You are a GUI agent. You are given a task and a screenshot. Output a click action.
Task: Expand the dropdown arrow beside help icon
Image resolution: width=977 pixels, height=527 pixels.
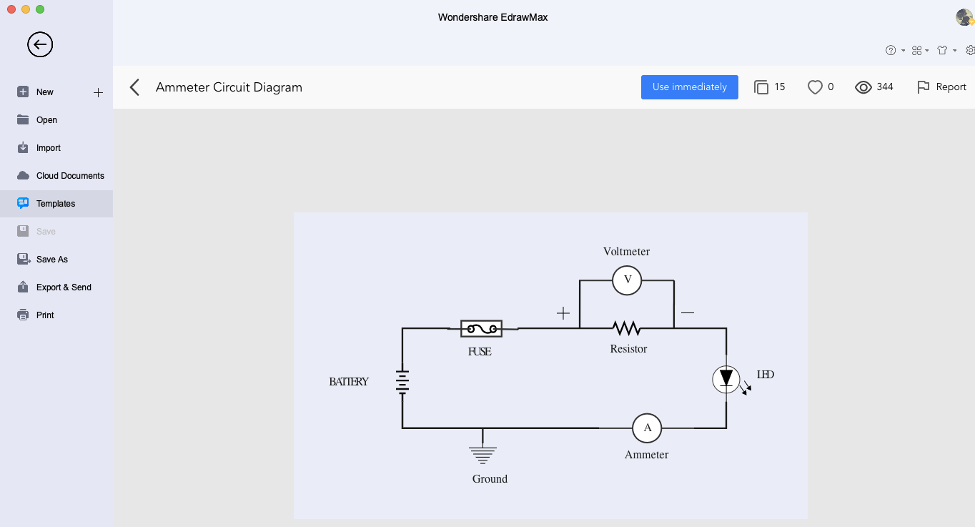click(903, 50)
